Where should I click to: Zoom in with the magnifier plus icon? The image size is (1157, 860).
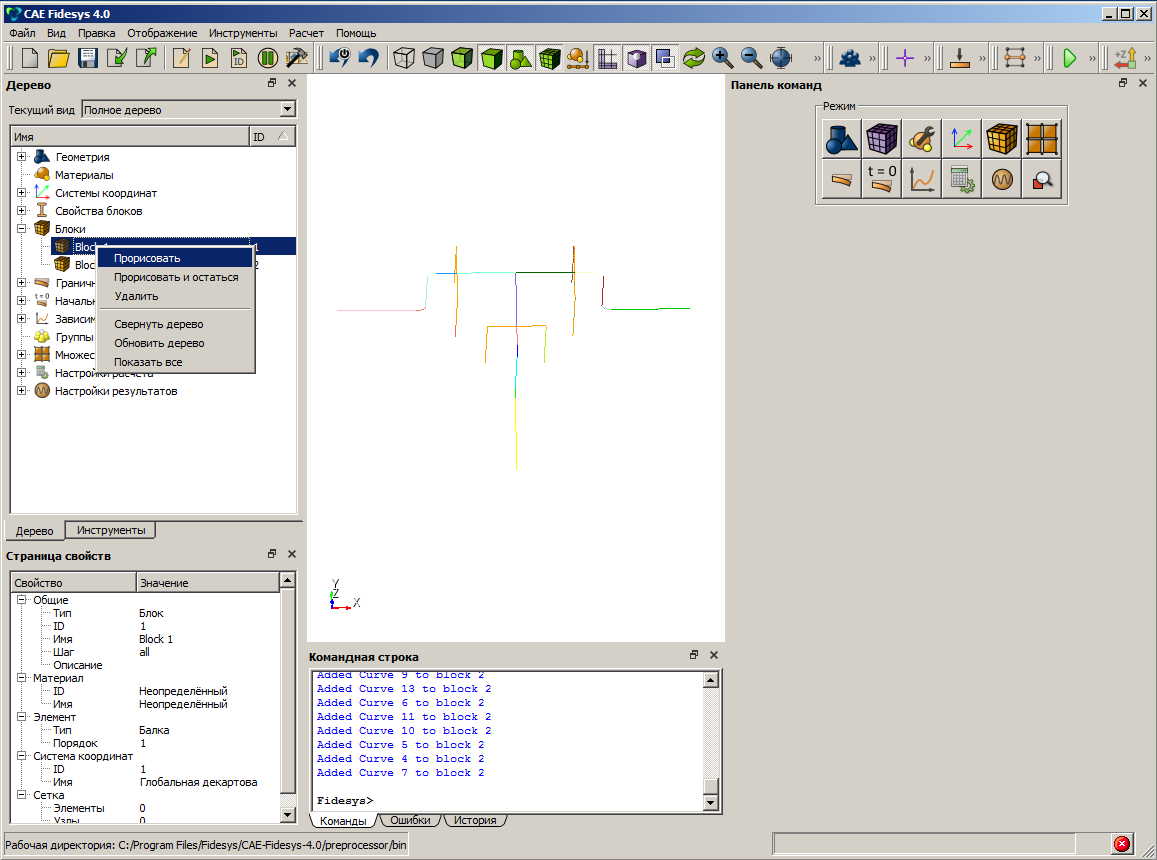click(722, 58)
